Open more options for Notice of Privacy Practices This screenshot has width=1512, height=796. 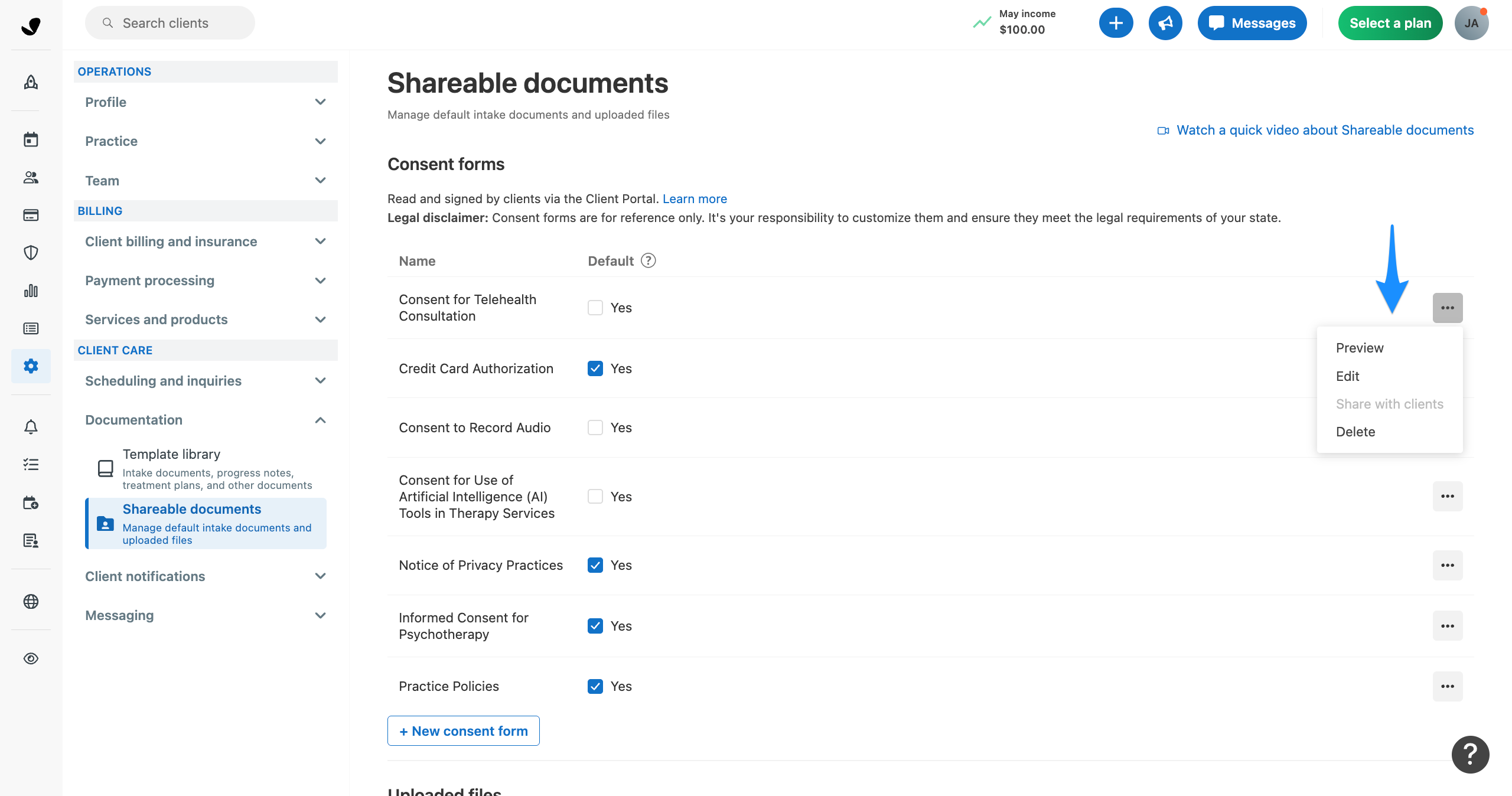(x=1447, y=565)
